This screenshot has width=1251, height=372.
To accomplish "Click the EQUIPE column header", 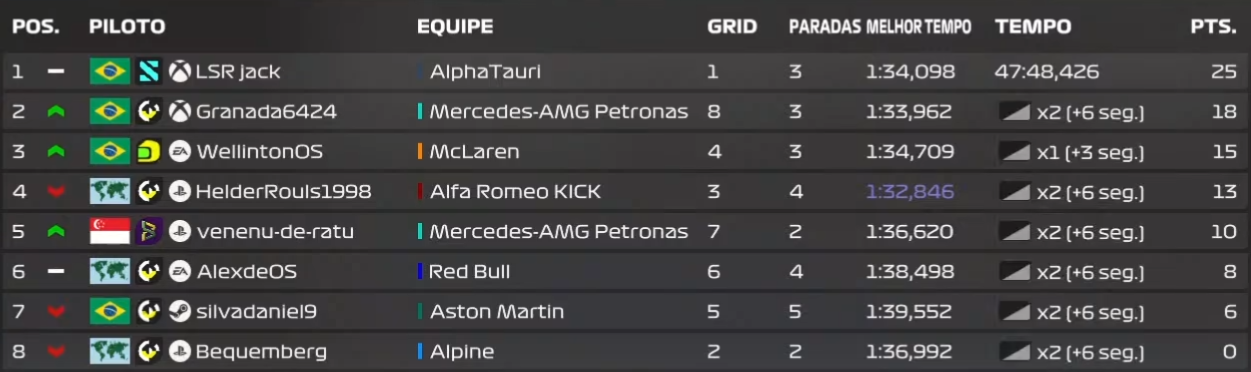I will [455, 27].
